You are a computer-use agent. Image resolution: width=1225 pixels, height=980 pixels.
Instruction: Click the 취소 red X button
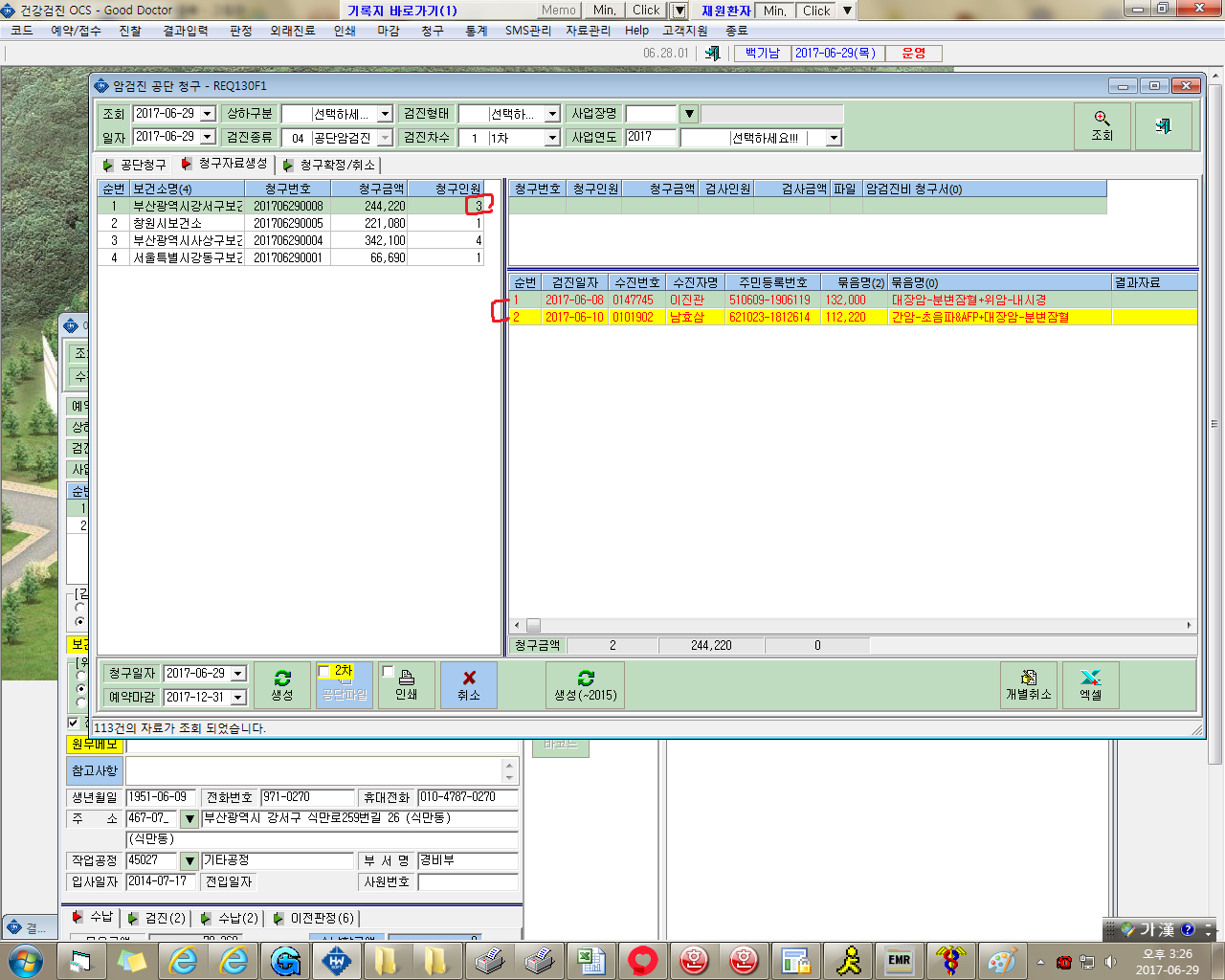click(x=469, y=685)
